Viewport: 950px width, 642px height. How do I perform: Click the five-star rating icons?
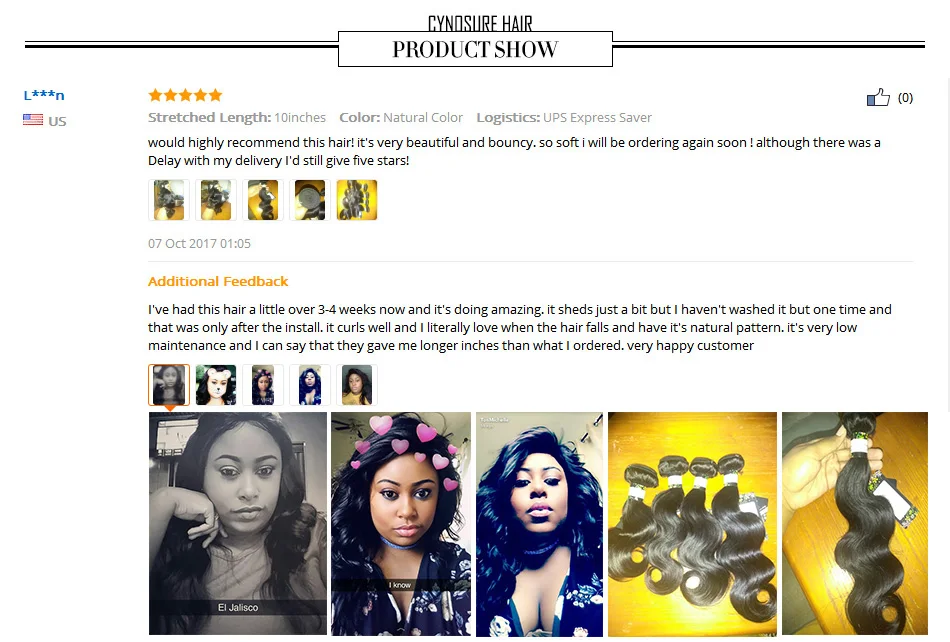click(x=185, y=95)
